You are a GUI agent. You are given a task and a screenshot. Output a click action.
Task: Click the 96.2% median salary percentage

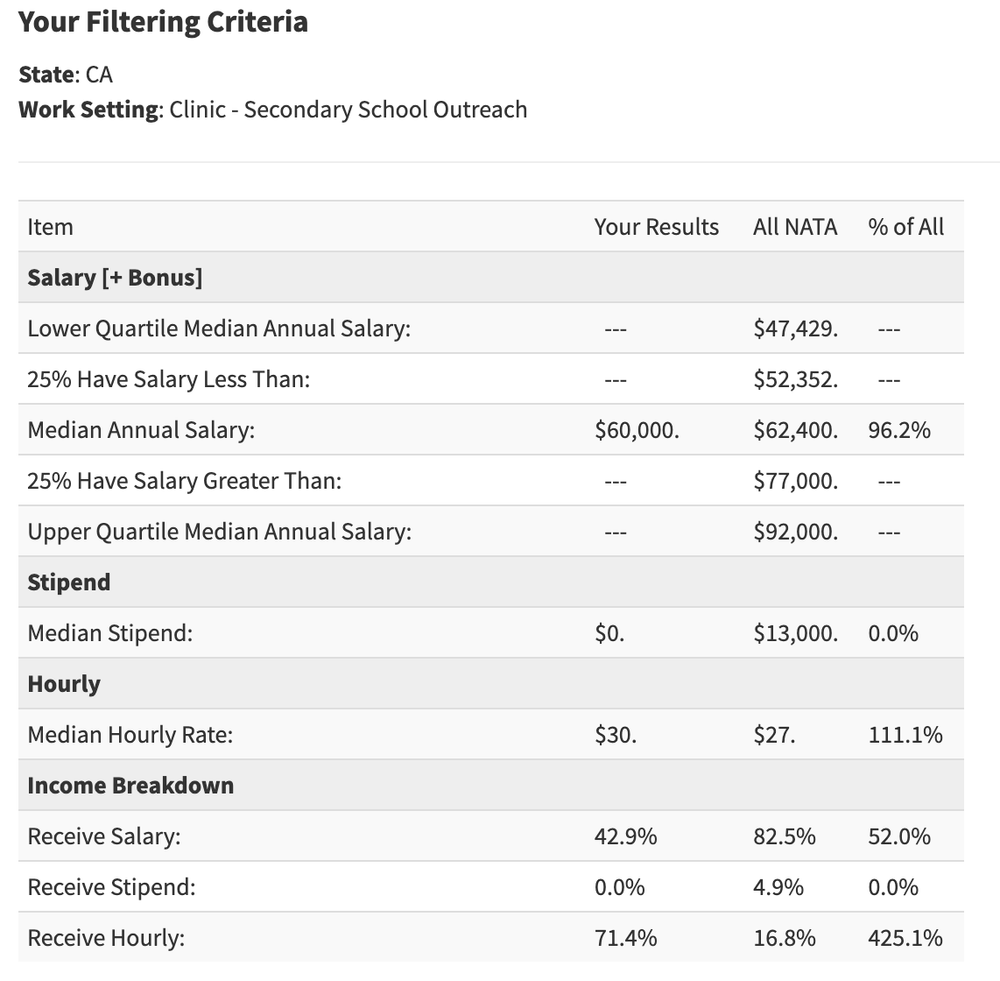[x=899, y=430]
